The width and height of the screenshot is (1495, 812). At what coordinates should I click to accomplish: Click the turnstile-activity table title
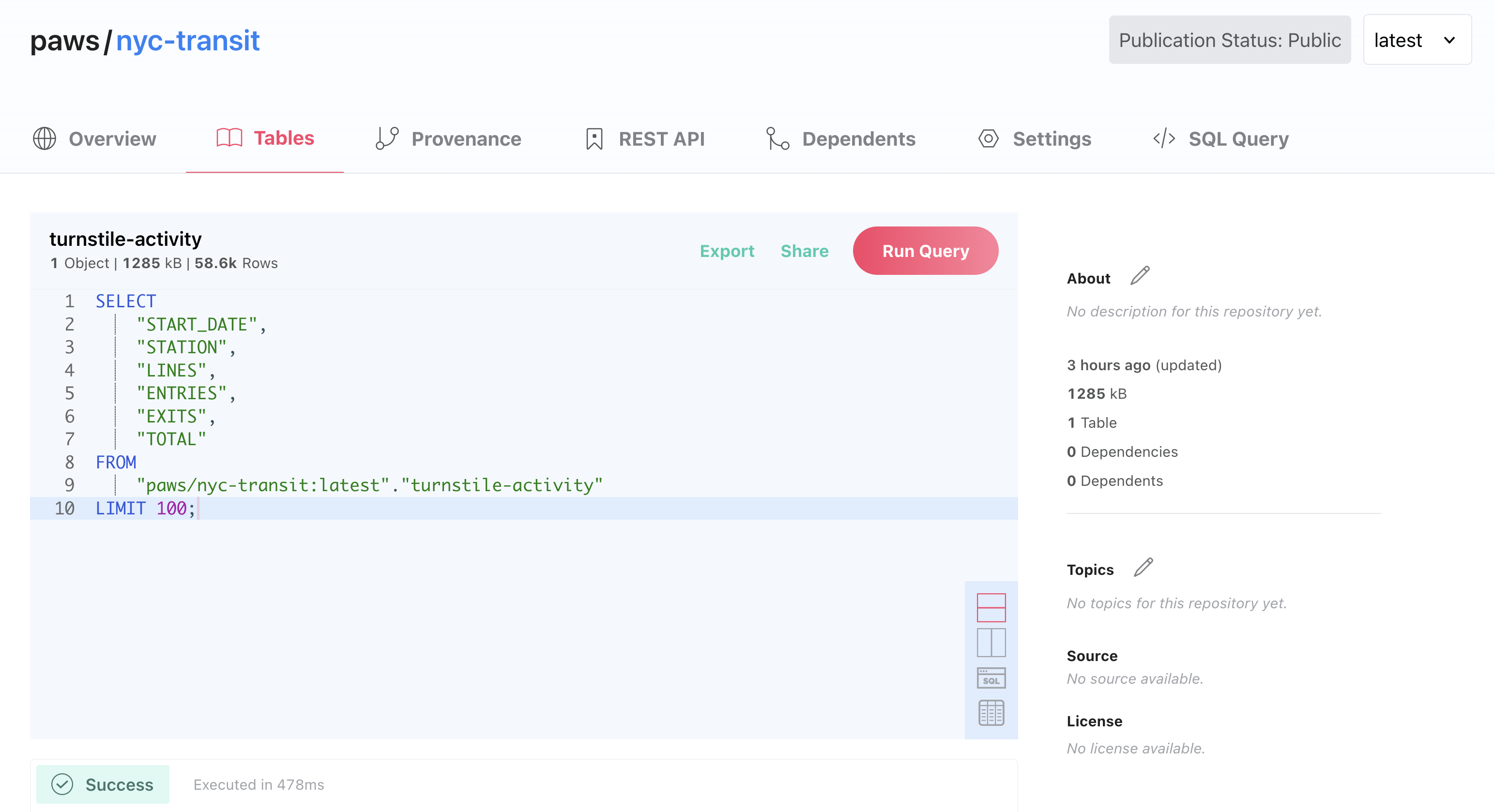(125, 239)
